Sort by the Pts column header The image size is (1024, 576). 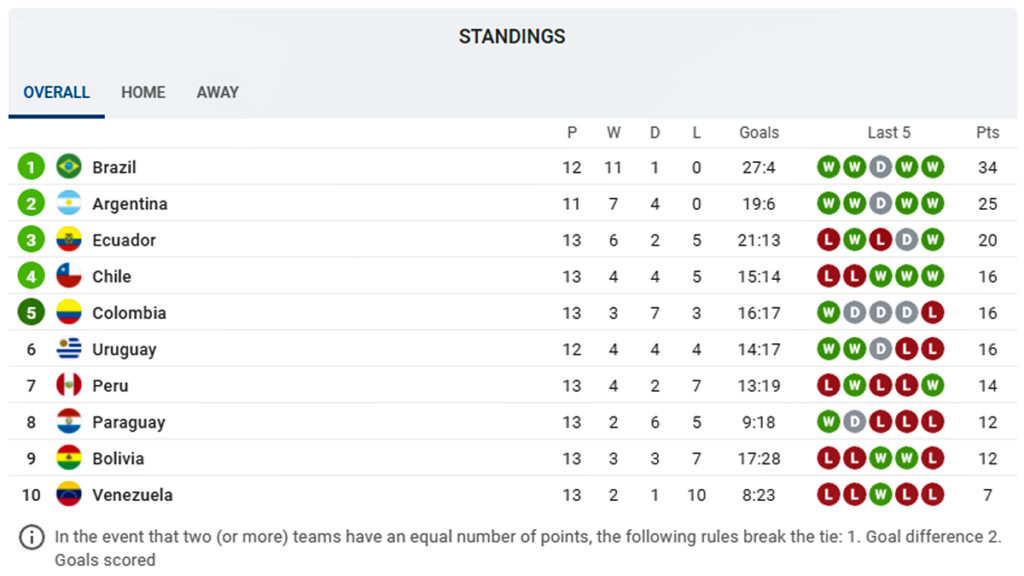pyautogui.click(x=987, y=132)
